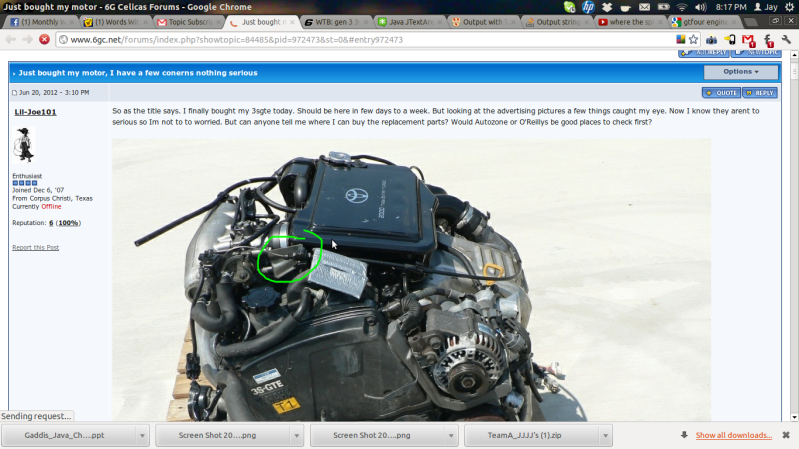This screenshot has height=449, width=799.
Task: Click the post icon beside Jun 20, 2012 date
Action: click(14, 93)
